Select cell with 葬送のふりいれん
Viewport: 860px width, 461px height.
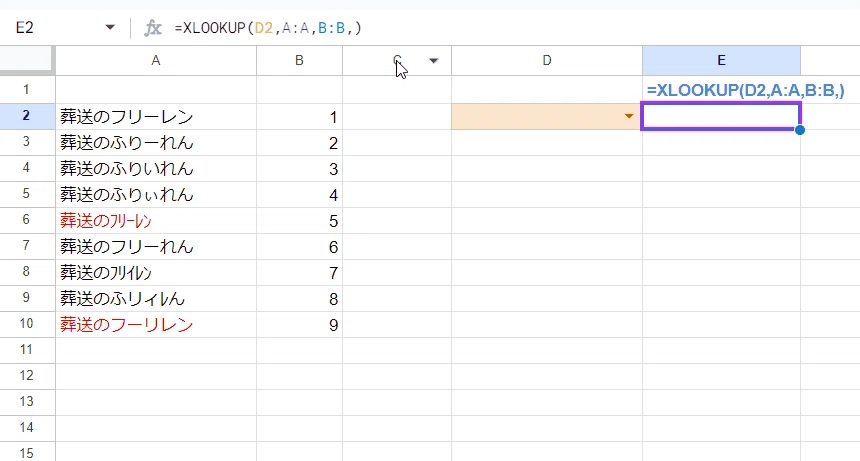point(156,169)
